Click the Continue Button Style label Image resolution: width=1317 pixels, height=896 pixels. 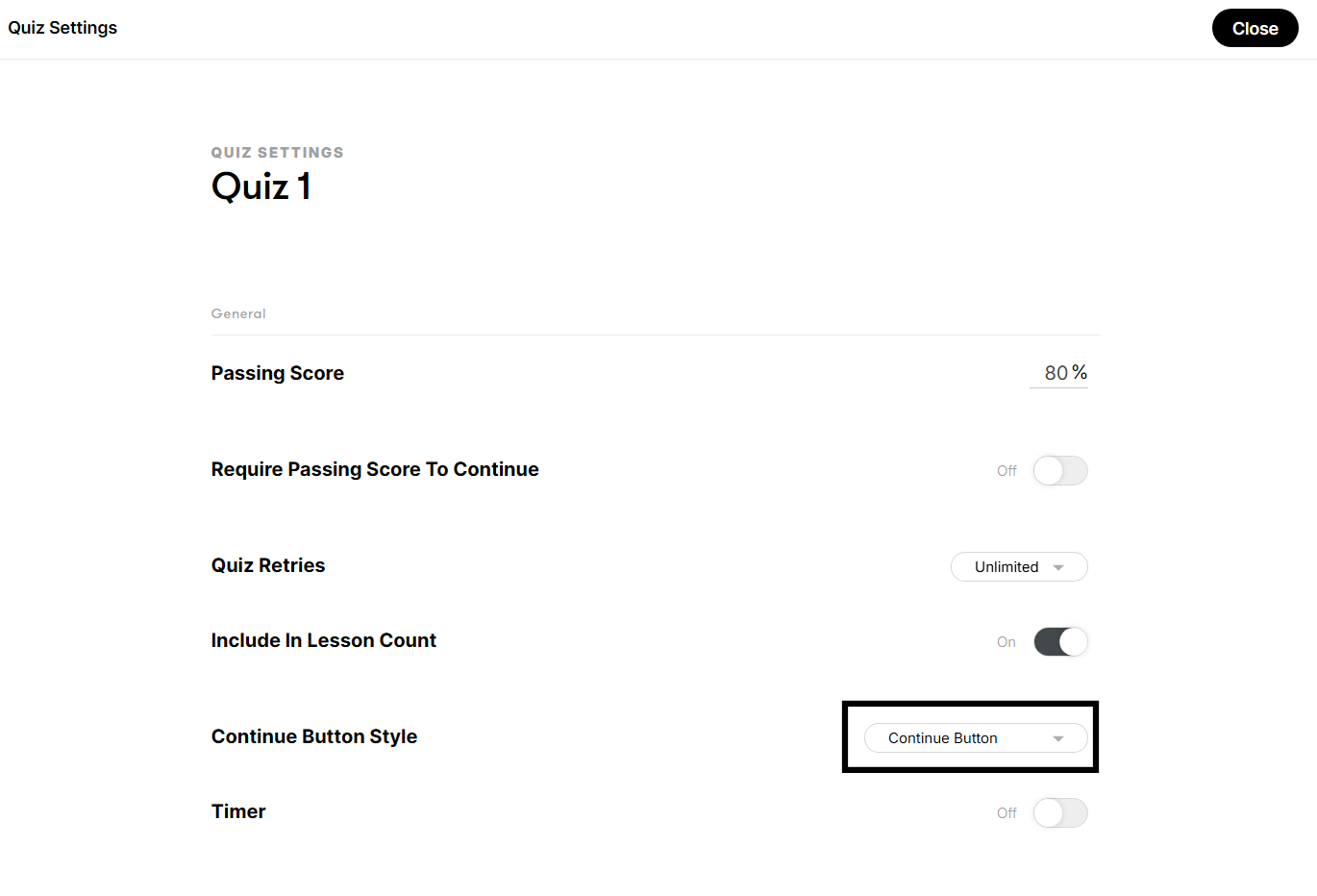[314, 736]
